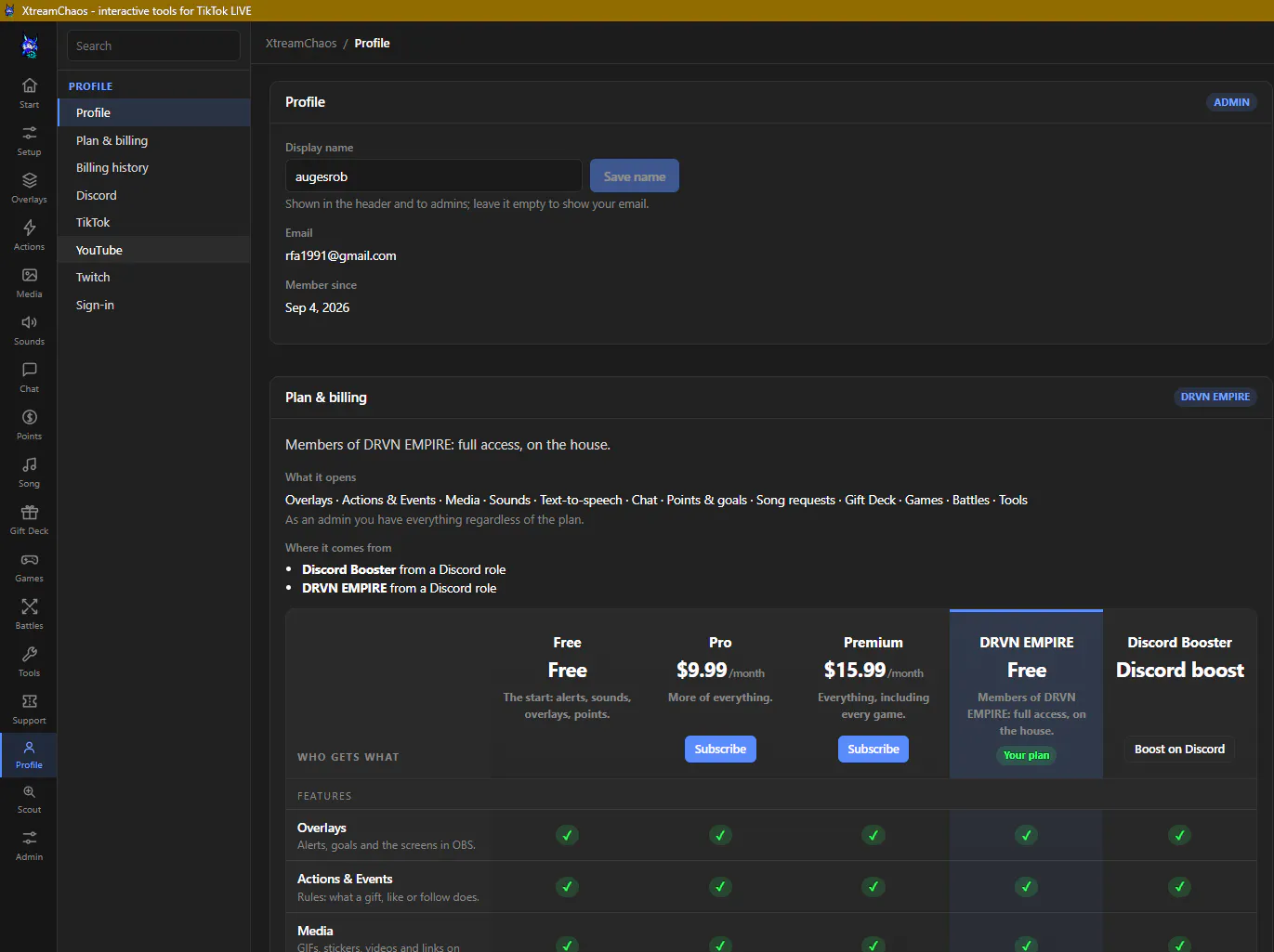
Task: Open the Gift Deck section icon
Action: tap(29, 518)
